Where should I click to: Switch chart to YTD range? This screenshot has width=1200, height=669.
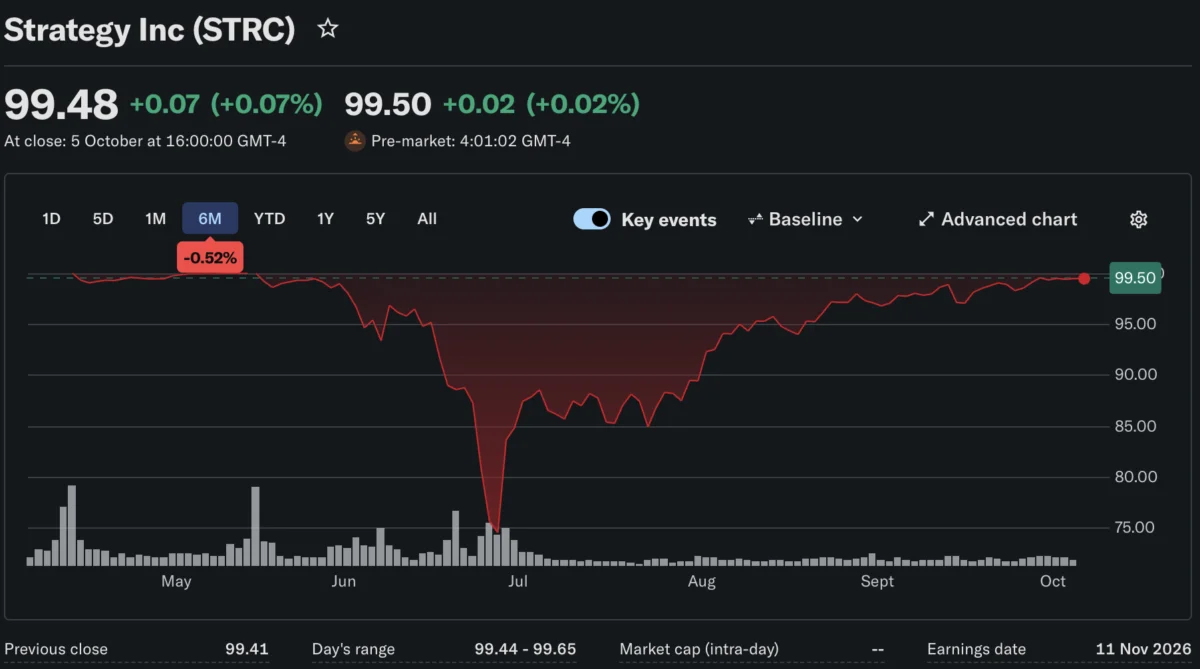click(269, 219)
